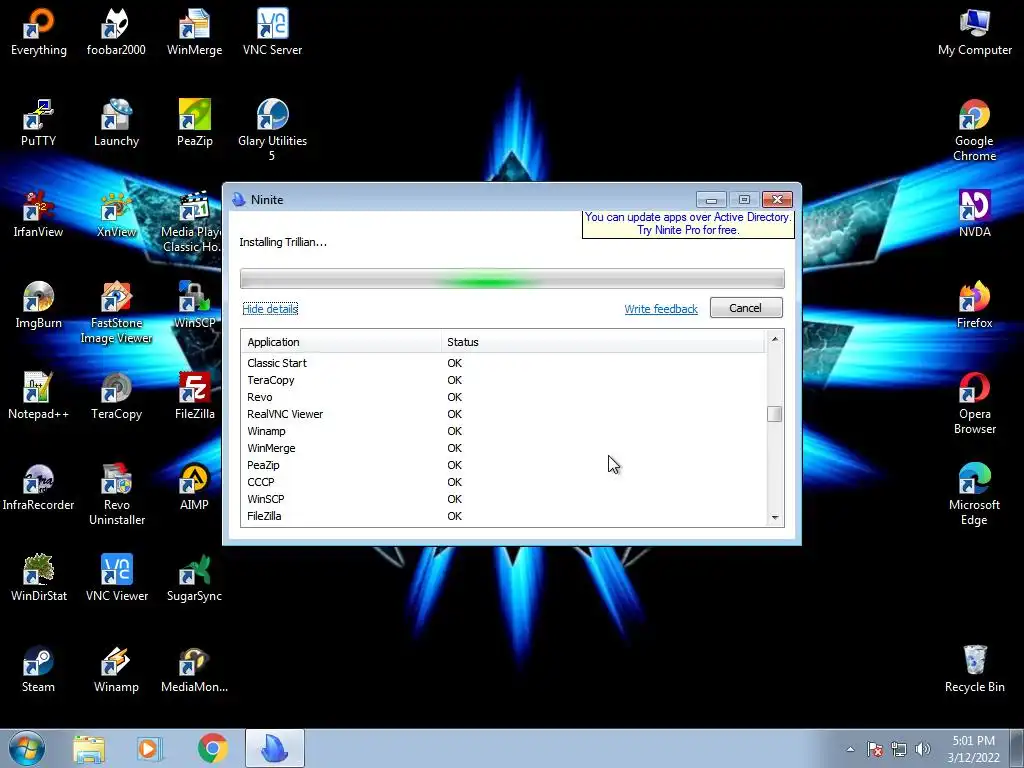
Task: Select the Steam desktop shortcut
Action: (39, 669)
